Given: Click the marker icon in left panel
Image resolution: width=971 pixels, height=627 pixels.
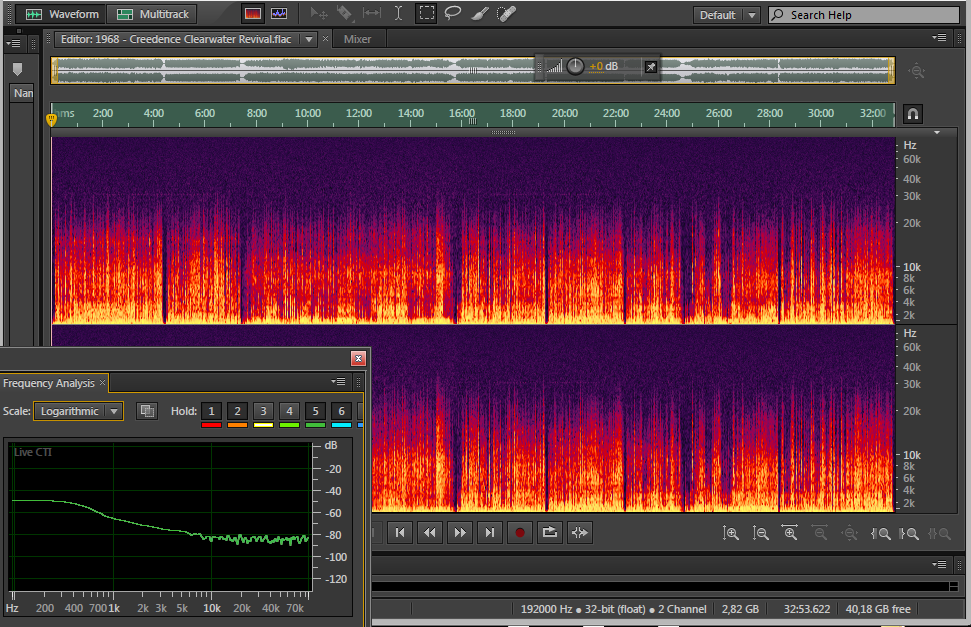Looking at the screenshot, I should tap(17, 69).
